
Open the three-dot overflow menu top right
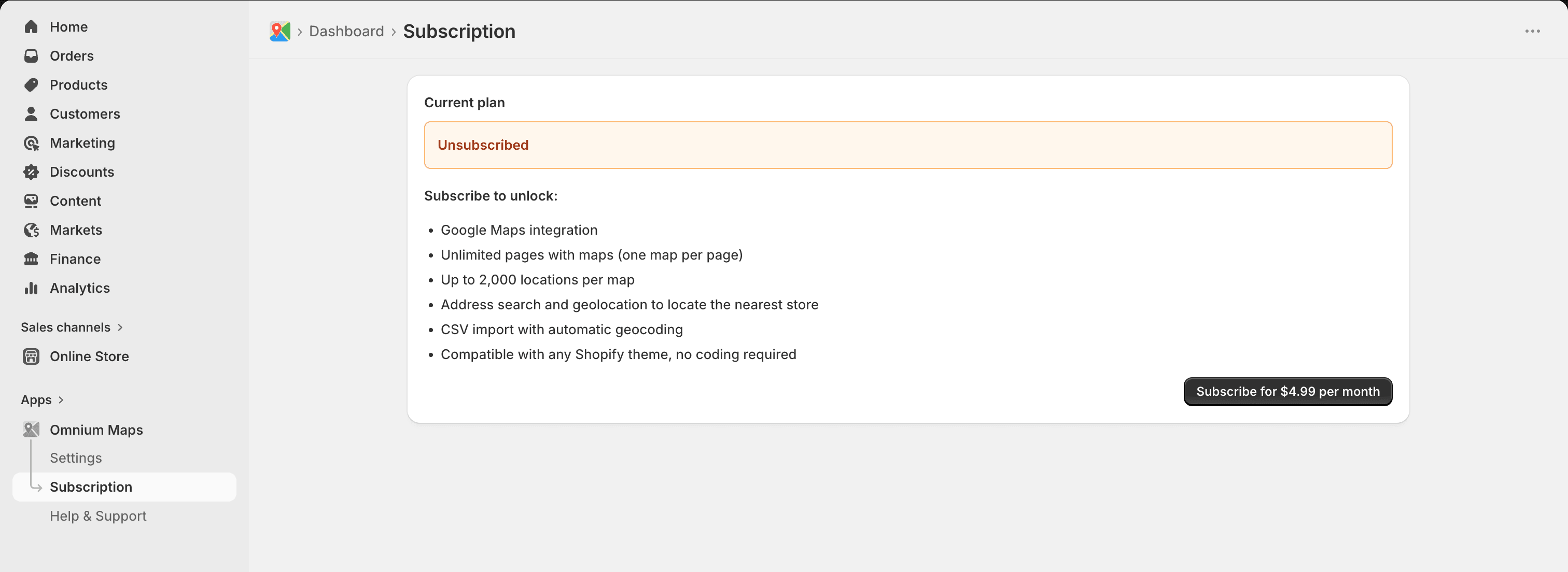pos(1533,31)
